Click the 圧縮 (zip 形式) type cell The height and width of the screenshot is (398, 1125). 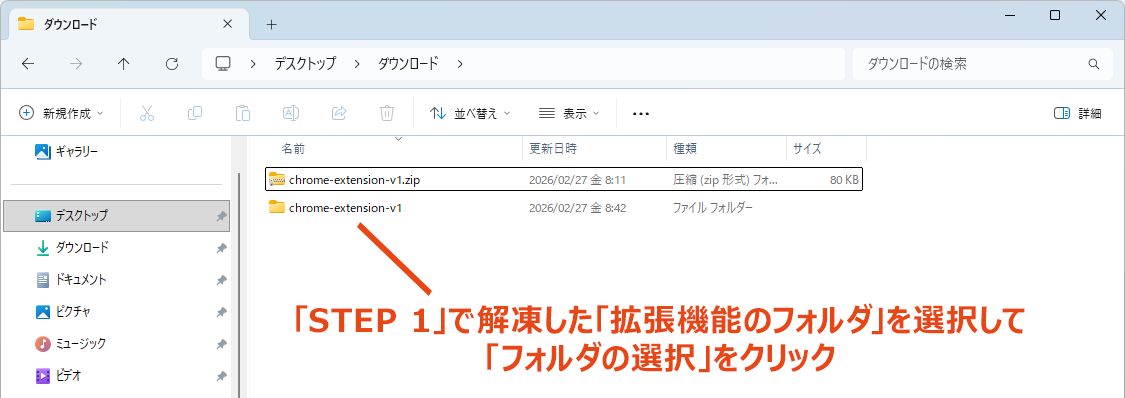click(x=725, y=181)
